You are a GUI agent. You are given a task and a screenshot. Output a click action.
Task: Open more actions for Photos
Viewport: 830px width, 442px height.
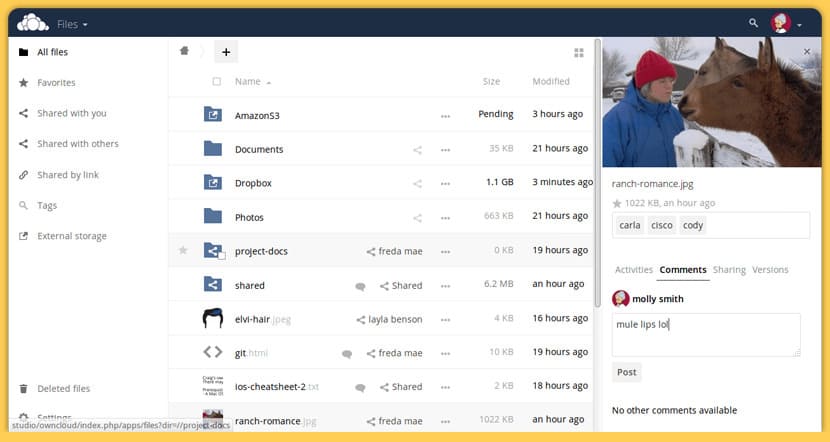445,218
